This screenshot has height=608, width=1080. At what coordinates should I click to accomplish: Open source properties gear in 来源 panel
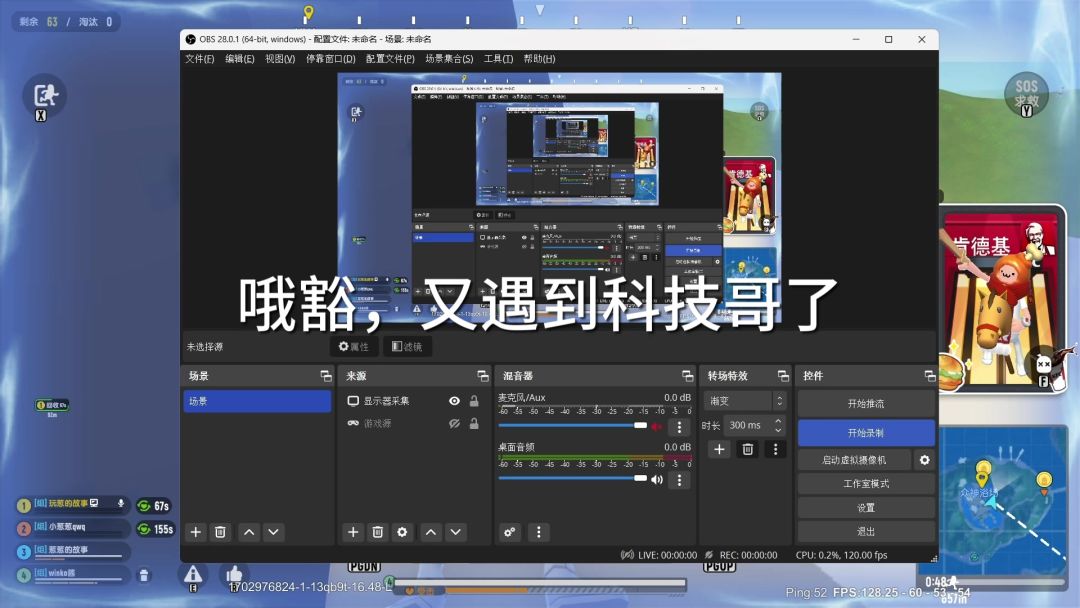click(x=402, y=532)
